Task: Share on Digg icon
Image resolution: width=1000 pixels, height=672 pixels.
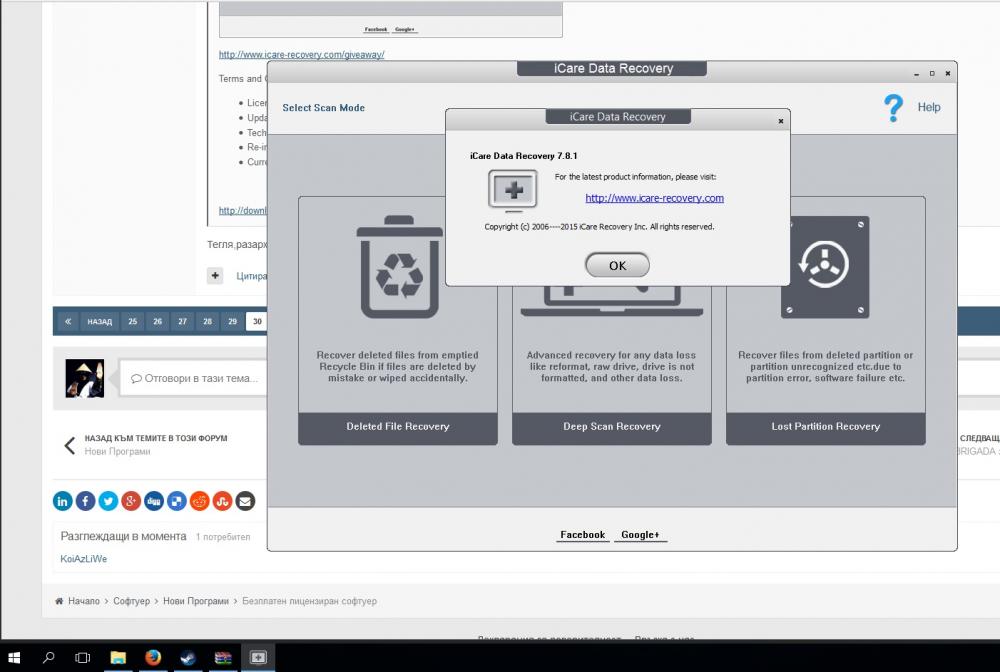Action: (154, 501)
